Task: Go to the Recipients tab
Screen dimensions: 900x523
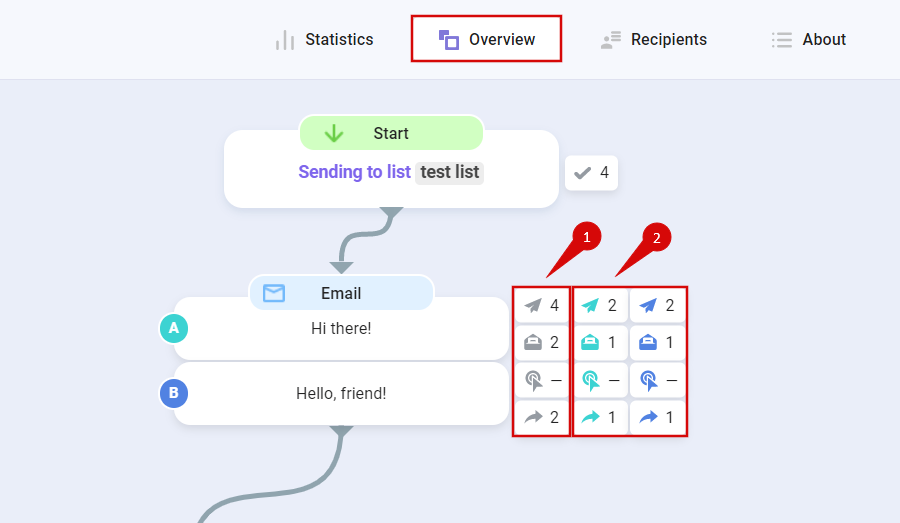Action: click(x=654, y=40)
